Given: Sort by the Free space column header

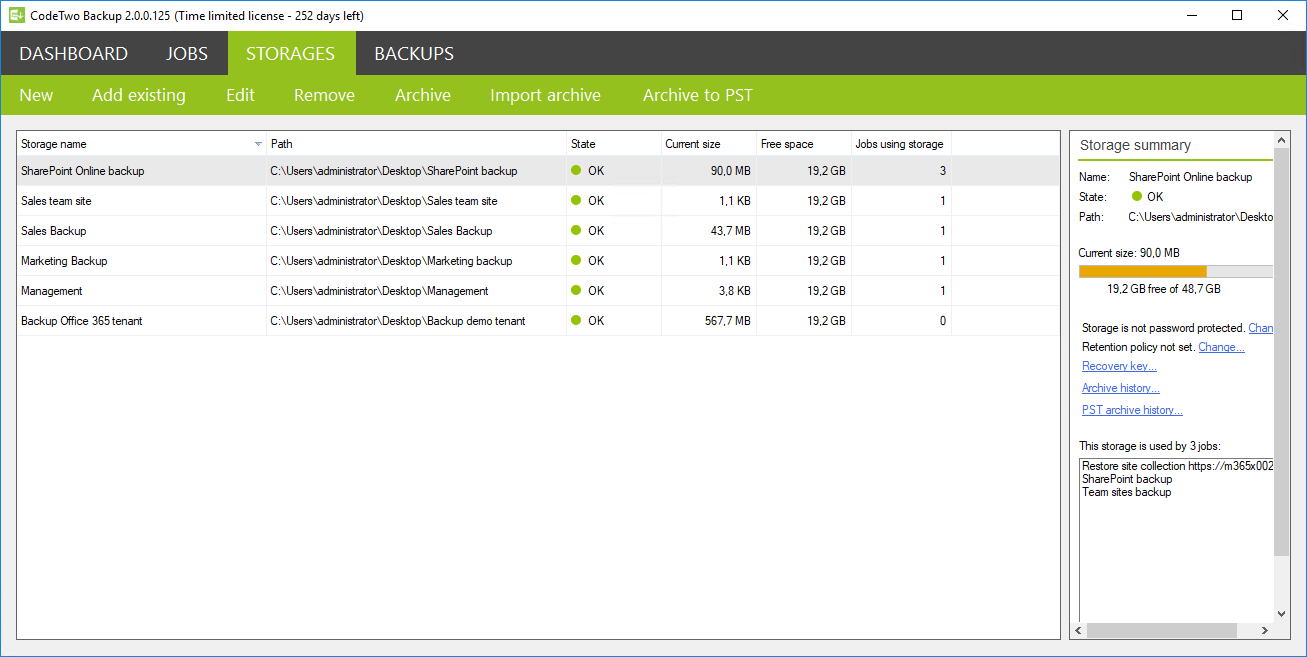Looking at the screenshot, I should (x=804, y=144).
